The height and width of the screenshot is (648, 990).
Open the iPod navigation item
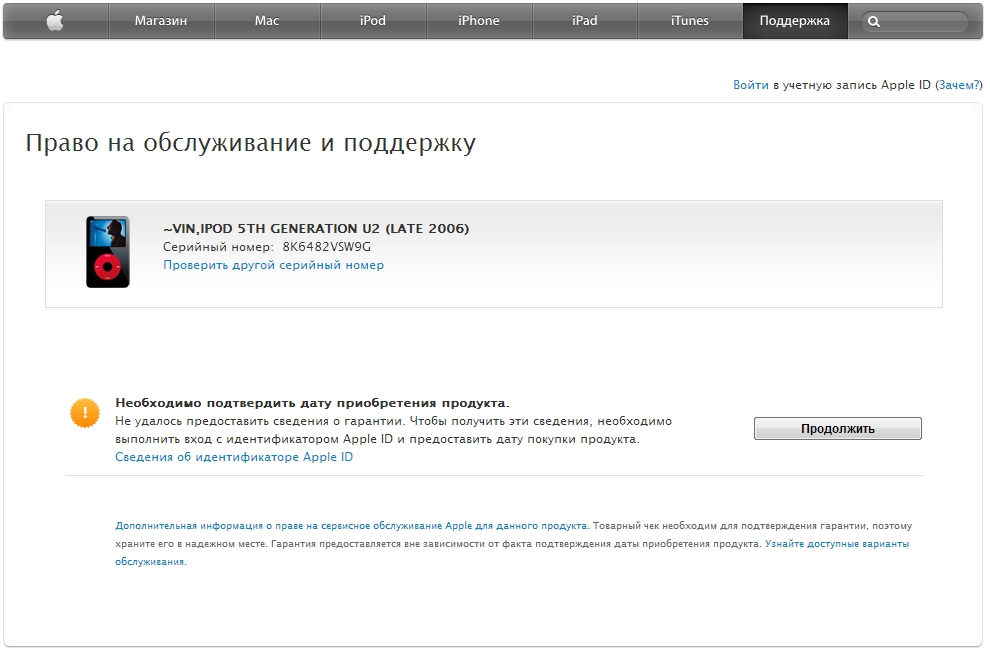373,21
